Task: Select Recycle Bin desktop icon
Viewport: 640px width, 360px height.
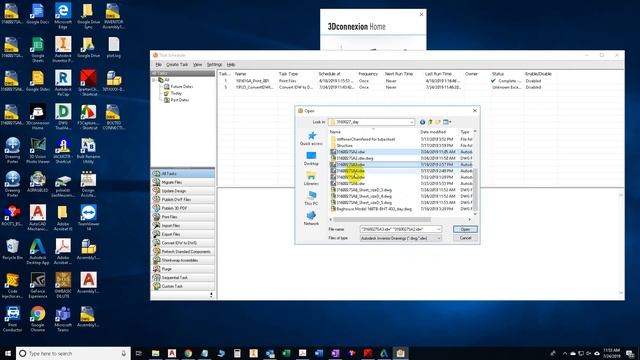Action: click(12, 250)
